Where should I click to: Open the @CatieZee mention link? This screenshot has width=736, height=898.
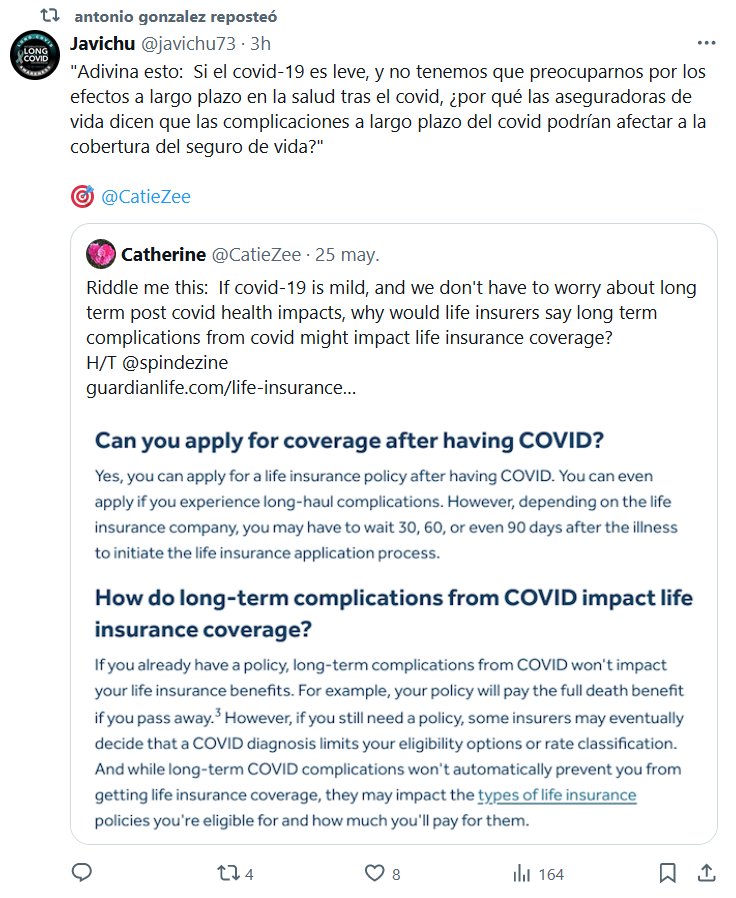[146, 197]
